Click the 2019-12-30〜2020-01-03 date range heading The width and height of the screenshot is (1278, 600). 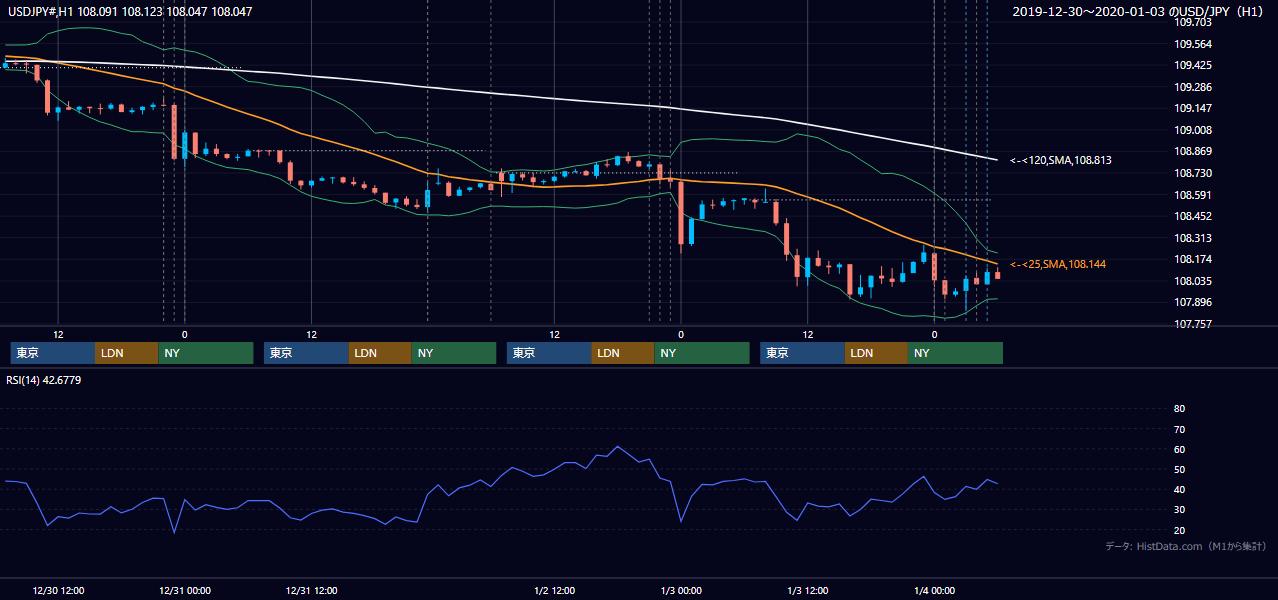(1140, 11)
